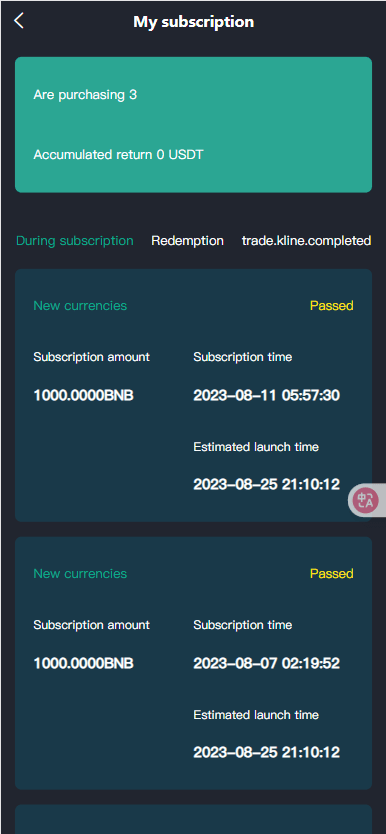Click subscription time 2023-08-11 05:57:30
The width and height of the screenshot is (386, 834).
pos(266,396)
